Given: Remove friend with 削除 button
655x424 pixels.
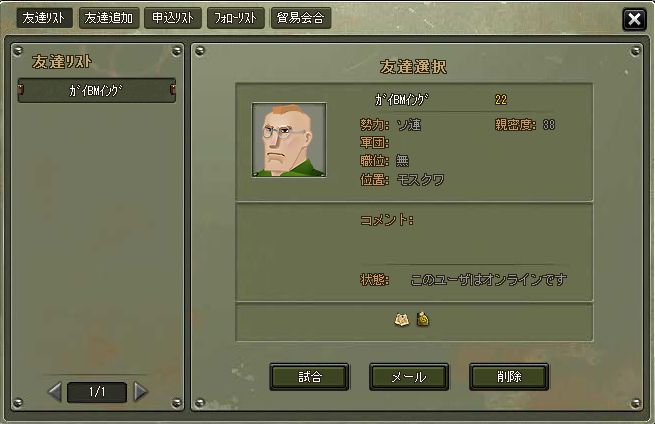Looking at the screenshot, I should (x=509, y=377).
